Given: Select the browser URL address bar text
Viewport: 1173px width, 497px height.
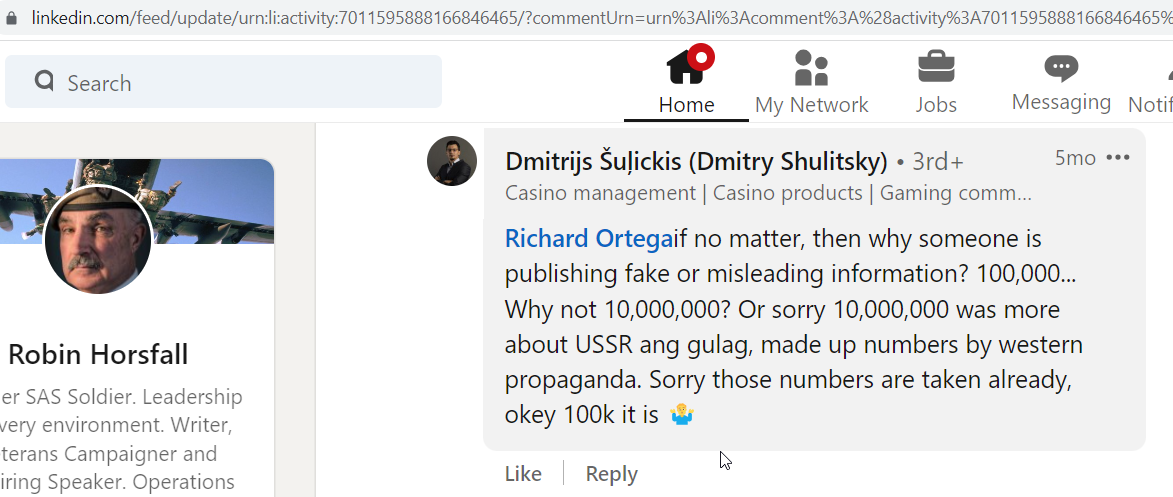Looking at the screenshot, I should click(x=601, y=18).
